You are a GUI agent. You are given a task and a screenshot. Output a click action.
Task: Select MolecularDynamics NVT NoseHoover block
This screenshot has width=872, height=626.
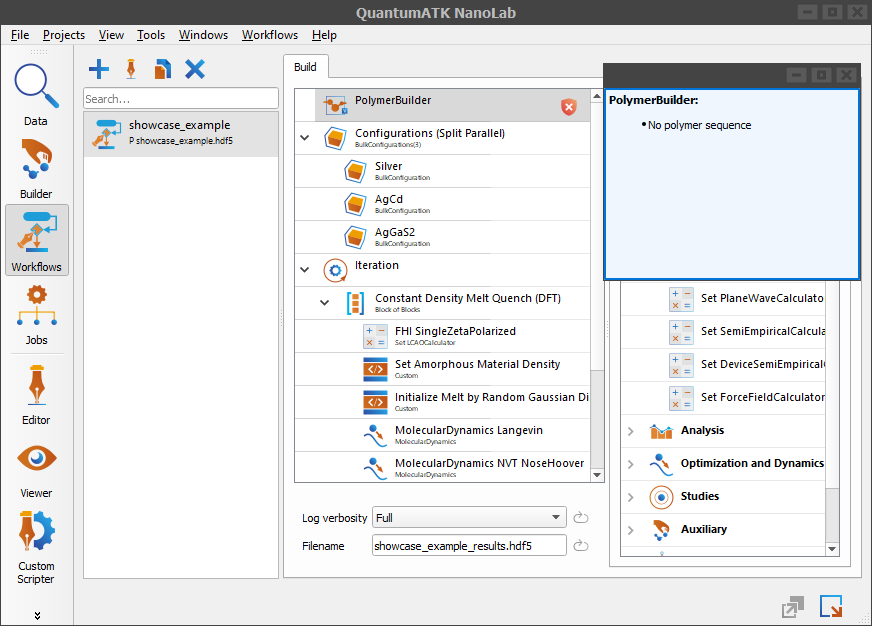[442, 468]
